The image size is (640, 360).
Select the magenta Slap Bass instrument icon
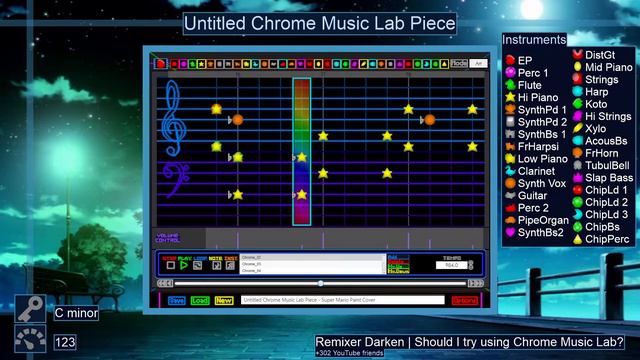tap(399, 64)
